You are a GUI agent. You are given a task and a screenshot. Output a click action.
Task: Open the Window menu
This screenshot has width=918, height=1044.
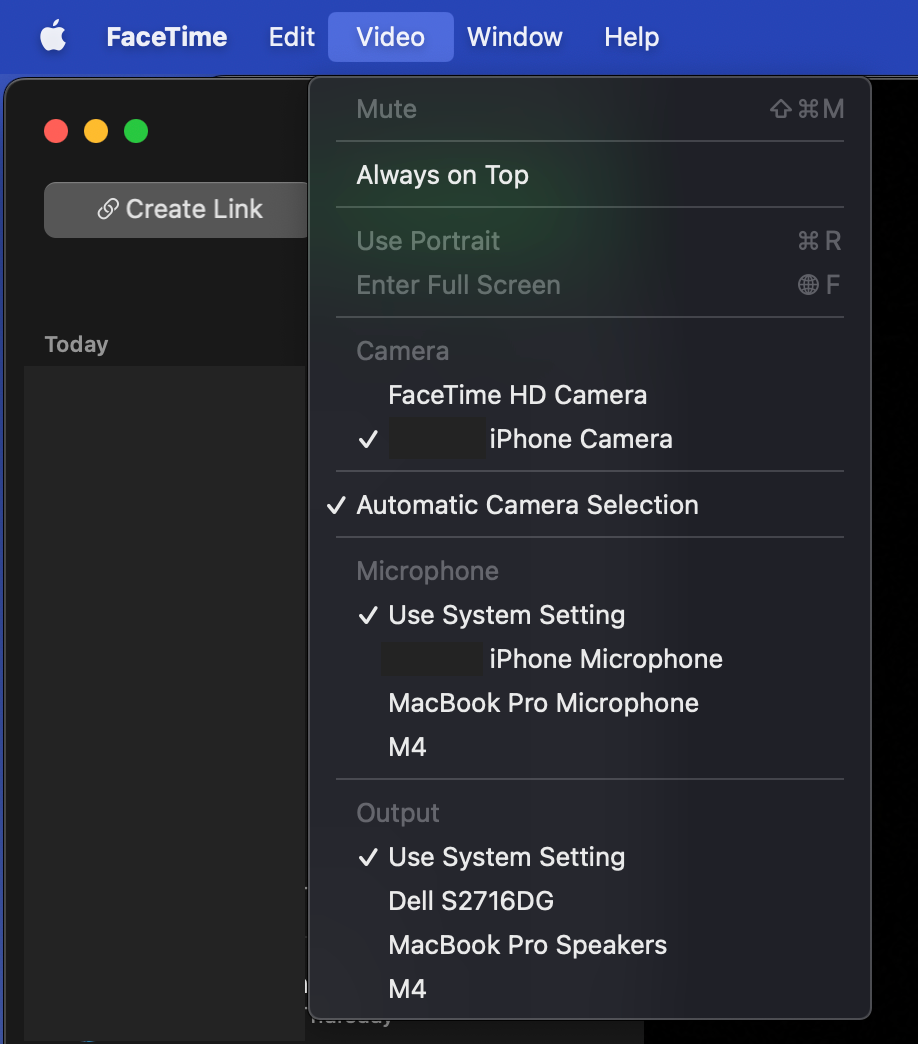coord(515,37)
